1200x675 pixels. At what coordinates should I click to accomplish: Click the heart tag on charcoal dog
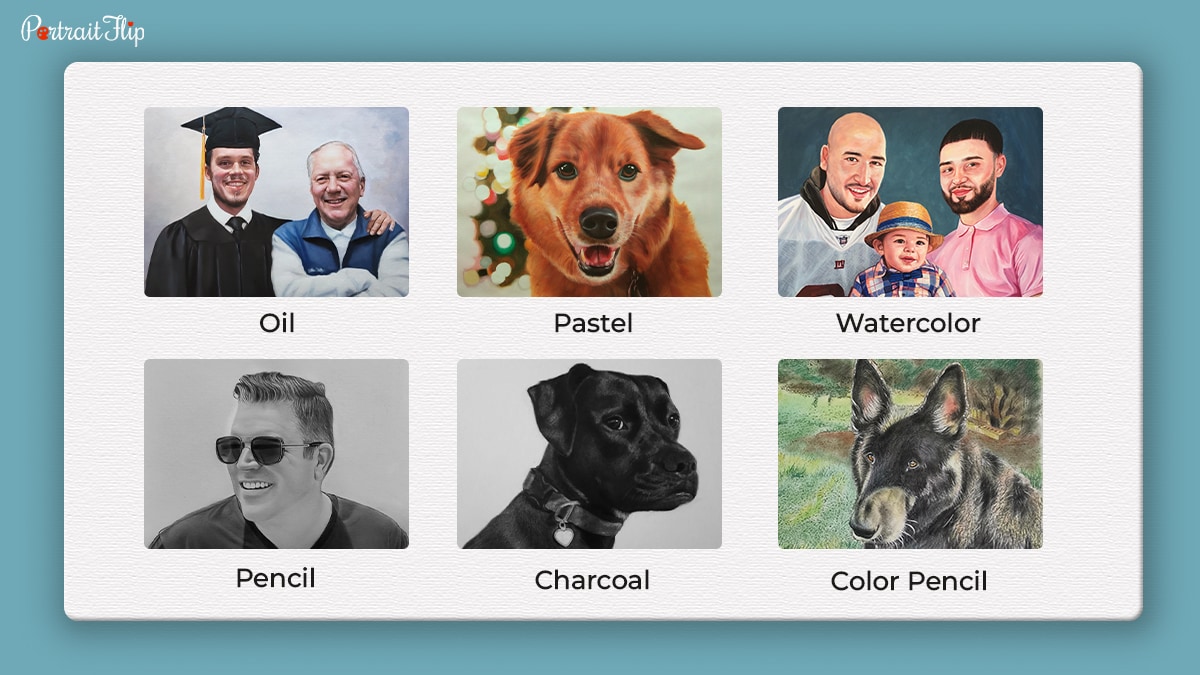pos(564,535)
